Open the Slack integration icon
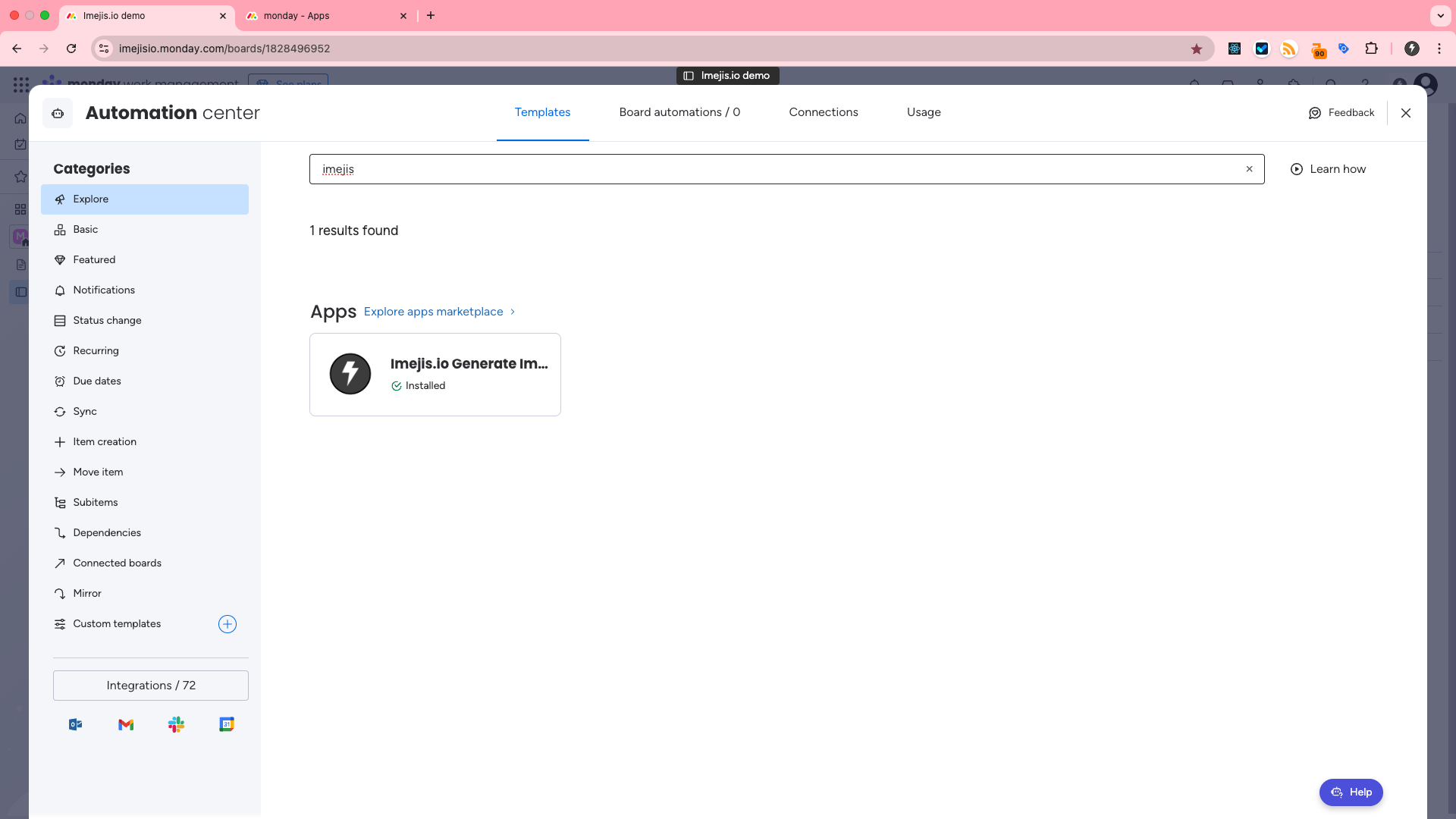This screenshot has width=1456, height=819. (x=177, y=725)
